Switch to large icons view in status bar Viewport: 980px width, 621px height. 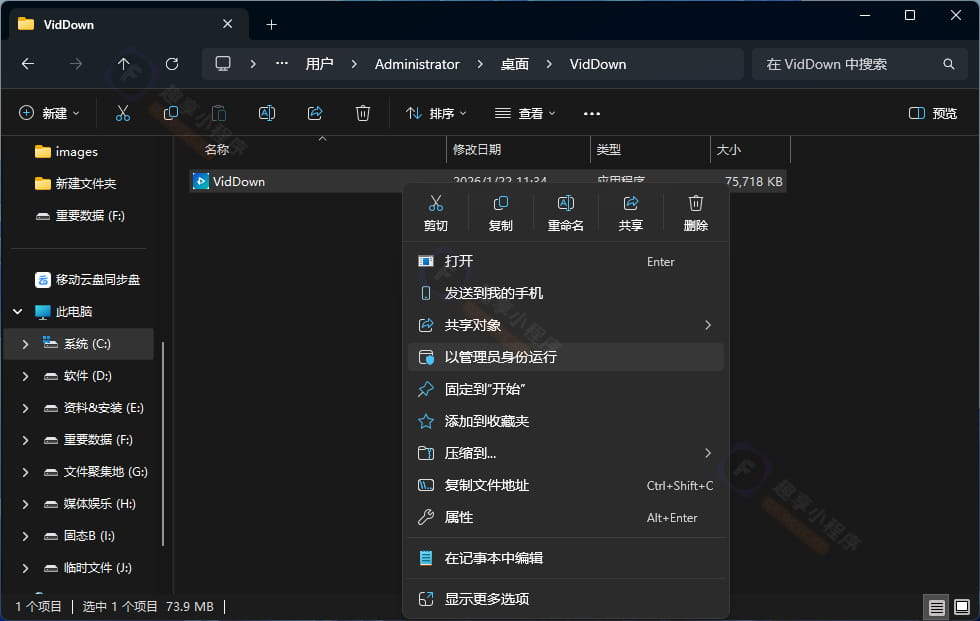click(x=963, y=607)
